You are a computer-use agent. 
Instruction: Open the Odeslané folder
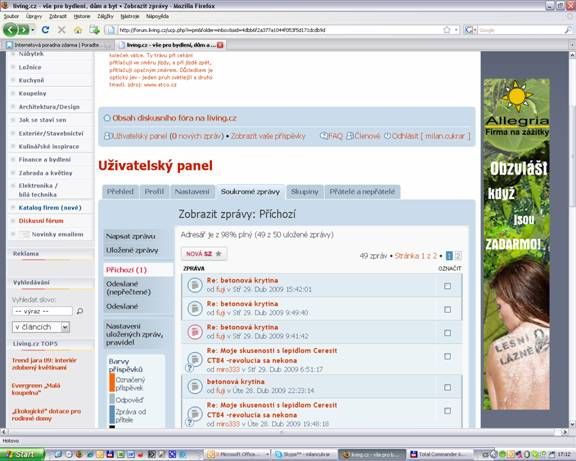[x=122, y=306]
